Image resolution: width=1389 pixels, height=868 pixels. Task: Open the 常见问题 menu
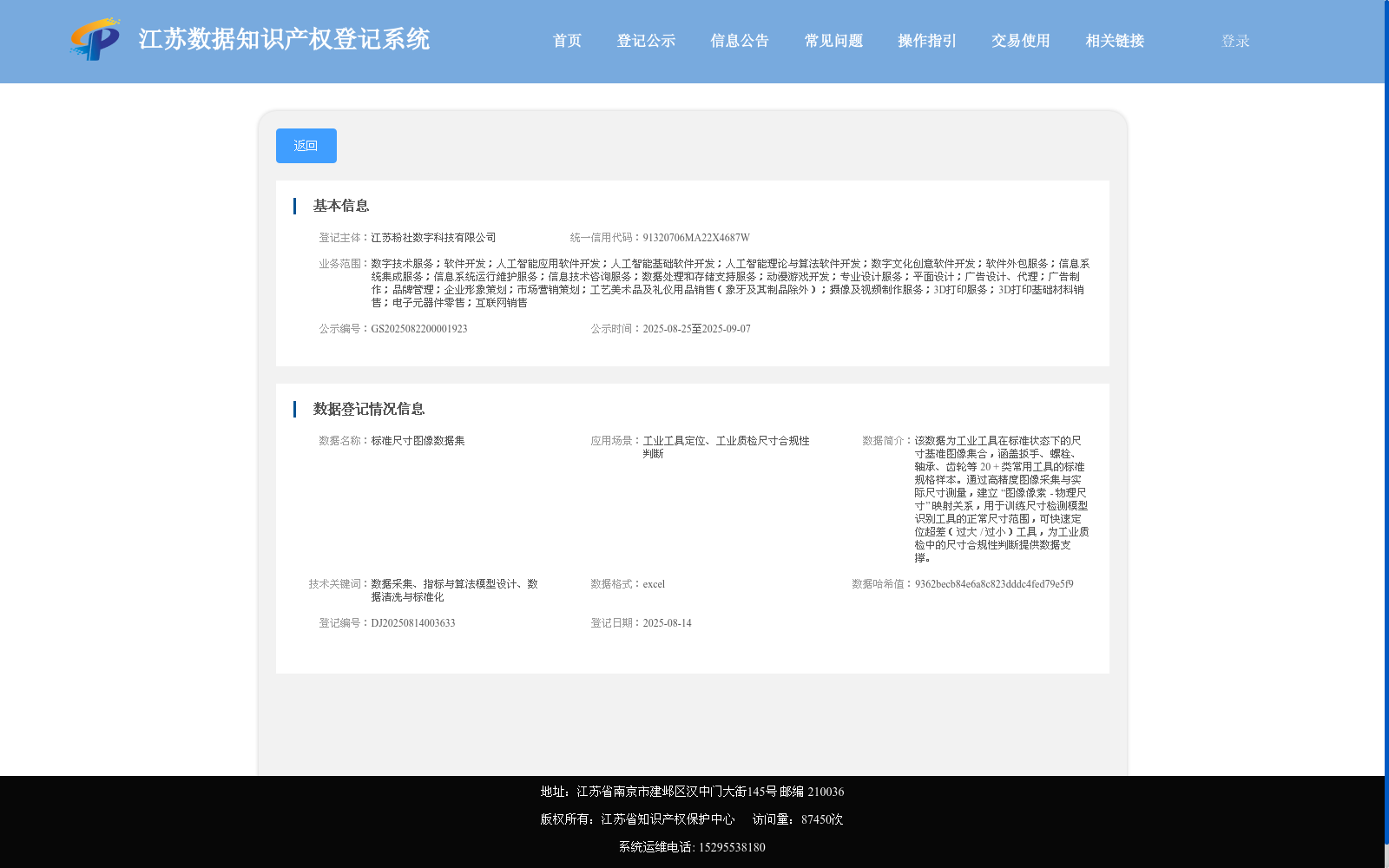pyautogui.click(x=833, y=40)
